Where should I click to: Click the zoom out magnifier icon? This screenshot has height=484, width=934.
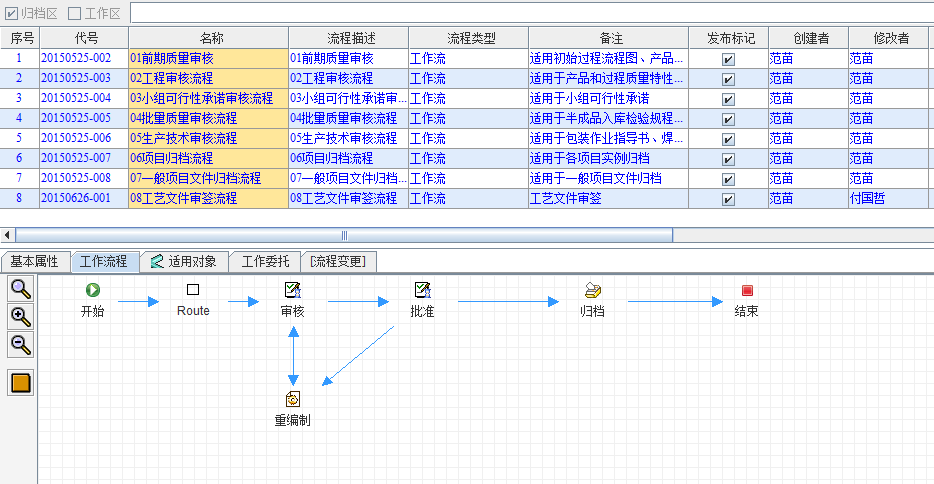21,345
